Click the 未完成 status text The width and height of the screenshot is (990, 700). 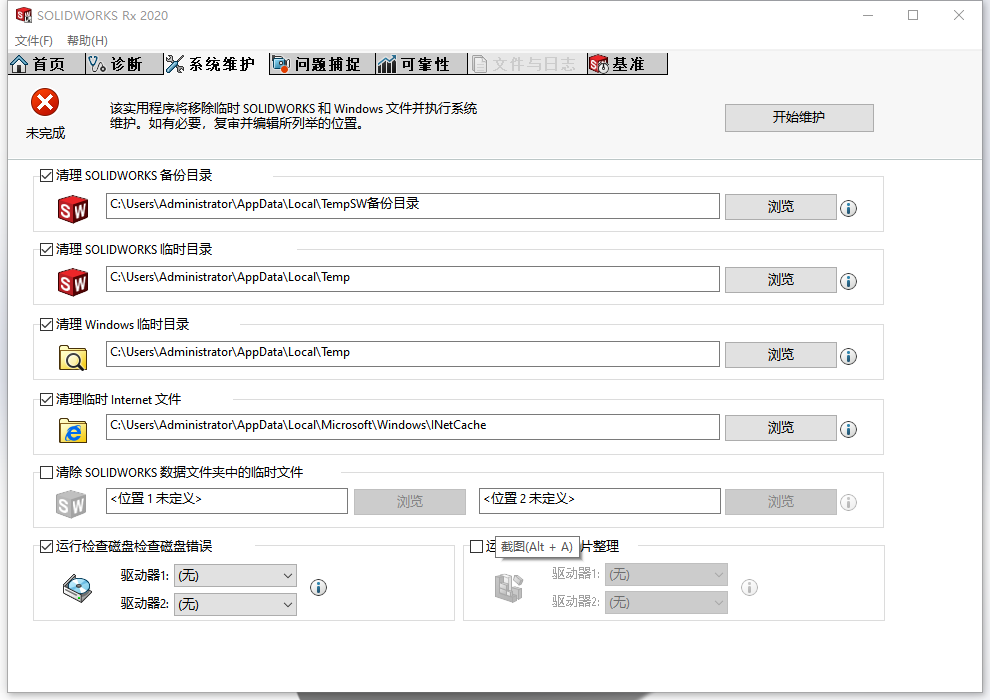coord(45,133)
